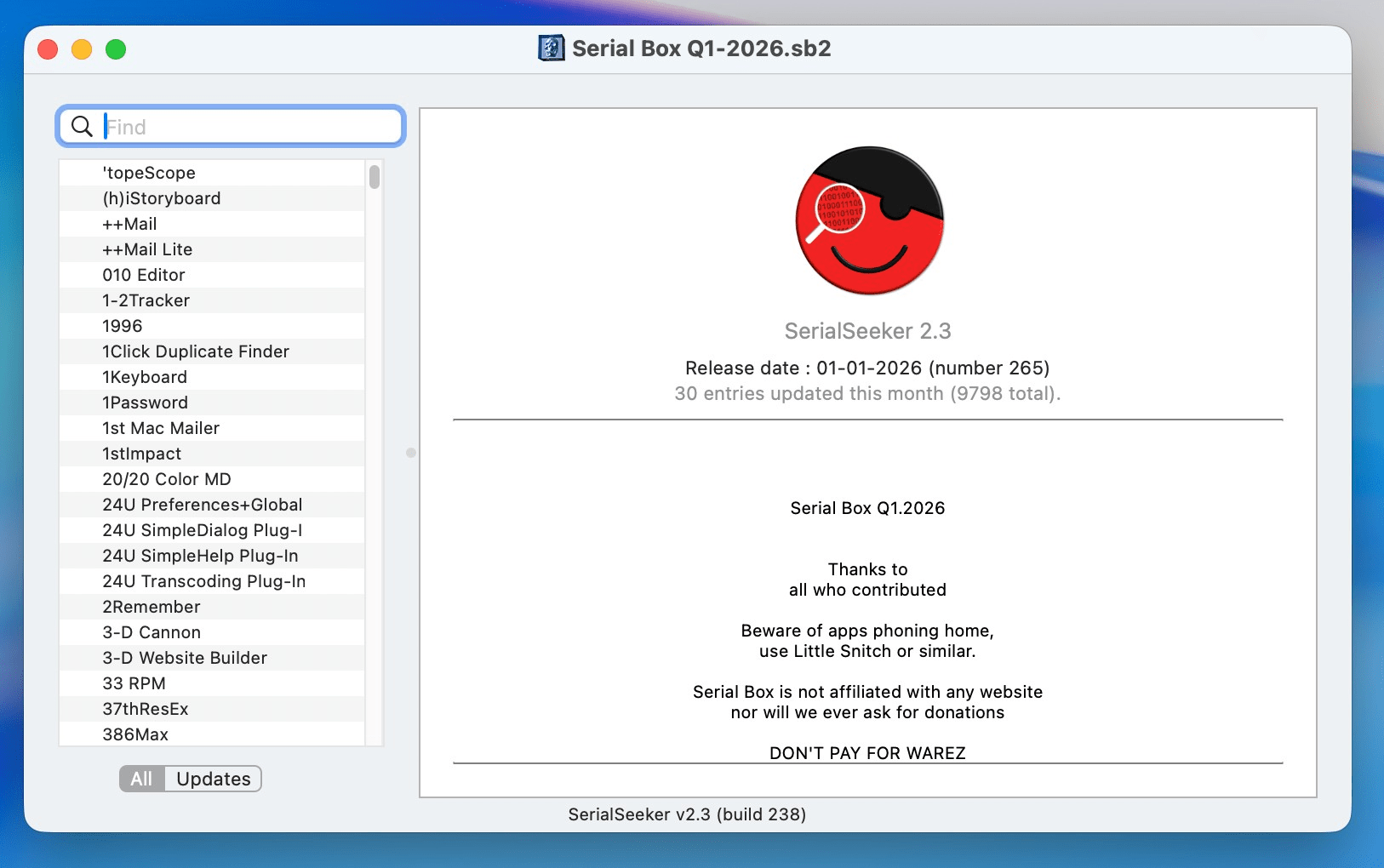Switch to the Updates tab
Viewport: 1384px width, 868px height.
click(x=213, y=778)
